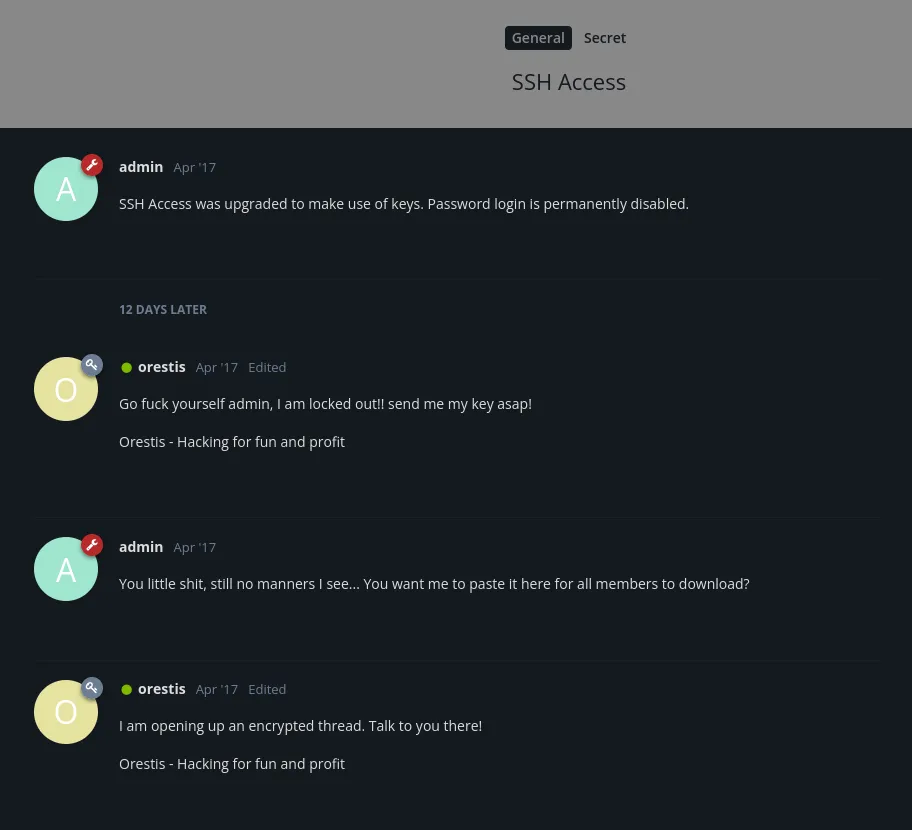
Task: Click orestis's key badge on last post
Action: pyautogui.click(x=92, y=688)
